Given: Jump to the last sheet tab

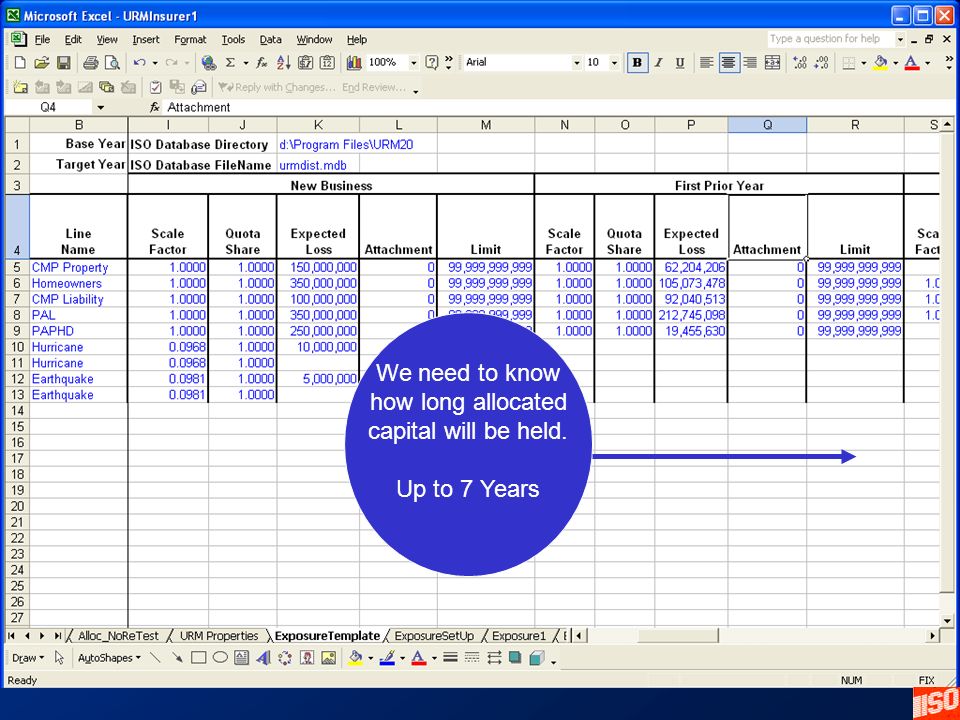Looking at the screenshot, I should click(58, 636).
